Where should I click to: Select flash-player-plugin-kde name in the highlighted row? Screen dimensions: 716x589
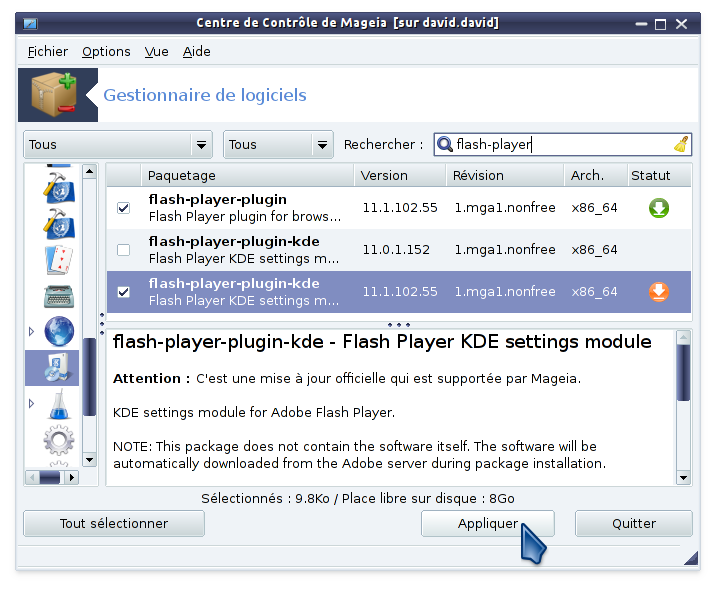click(234, 283)
